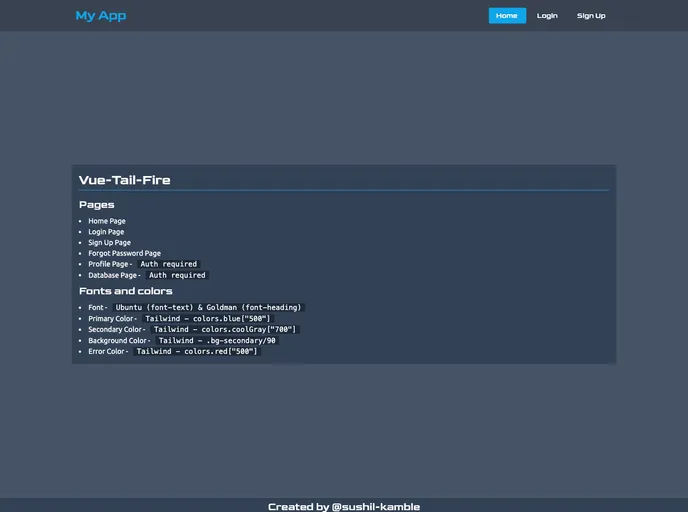Screen dimensions: 688x512
Task: Click the Pages section heading
Action: coord(97,205)
